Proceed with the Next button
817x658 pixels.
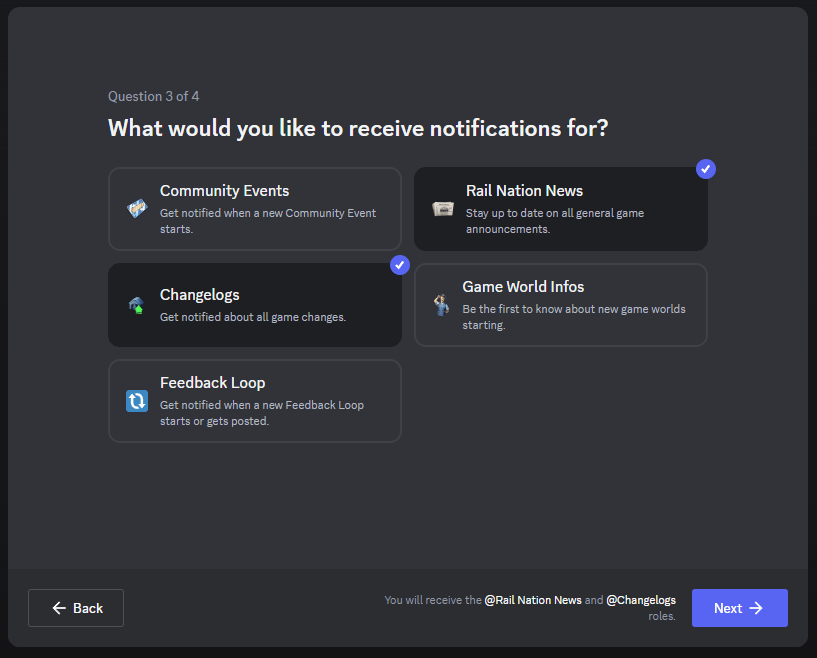[x=739, y=608]
